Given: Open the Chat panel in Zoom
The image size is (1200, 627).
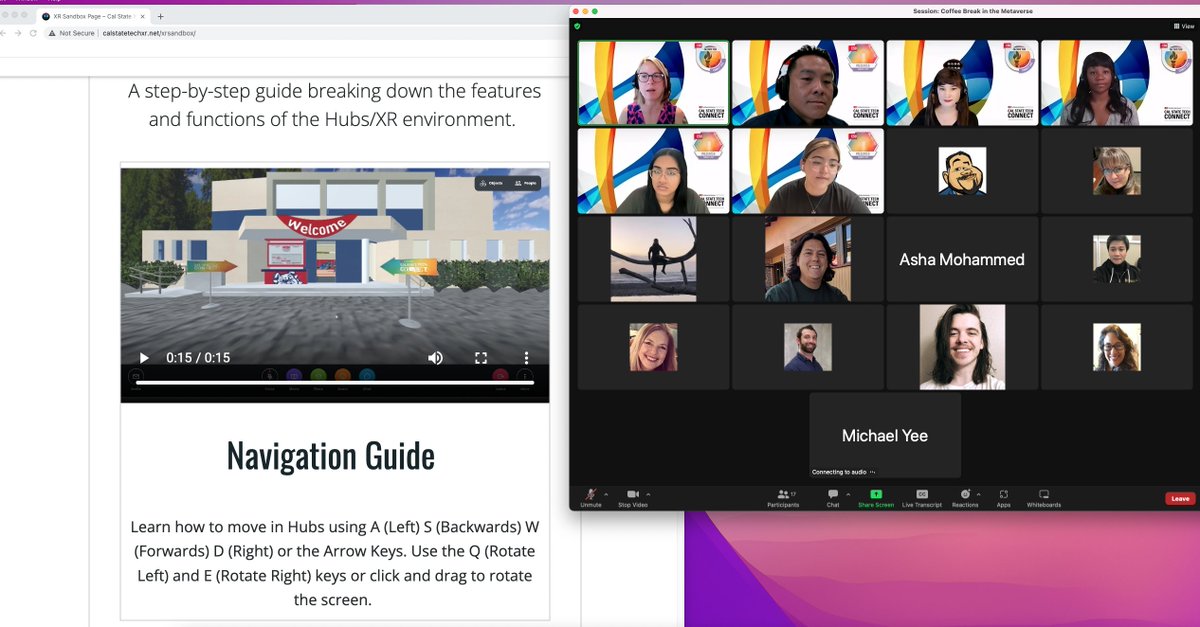Looking at the screenshot, I should 833,497.
